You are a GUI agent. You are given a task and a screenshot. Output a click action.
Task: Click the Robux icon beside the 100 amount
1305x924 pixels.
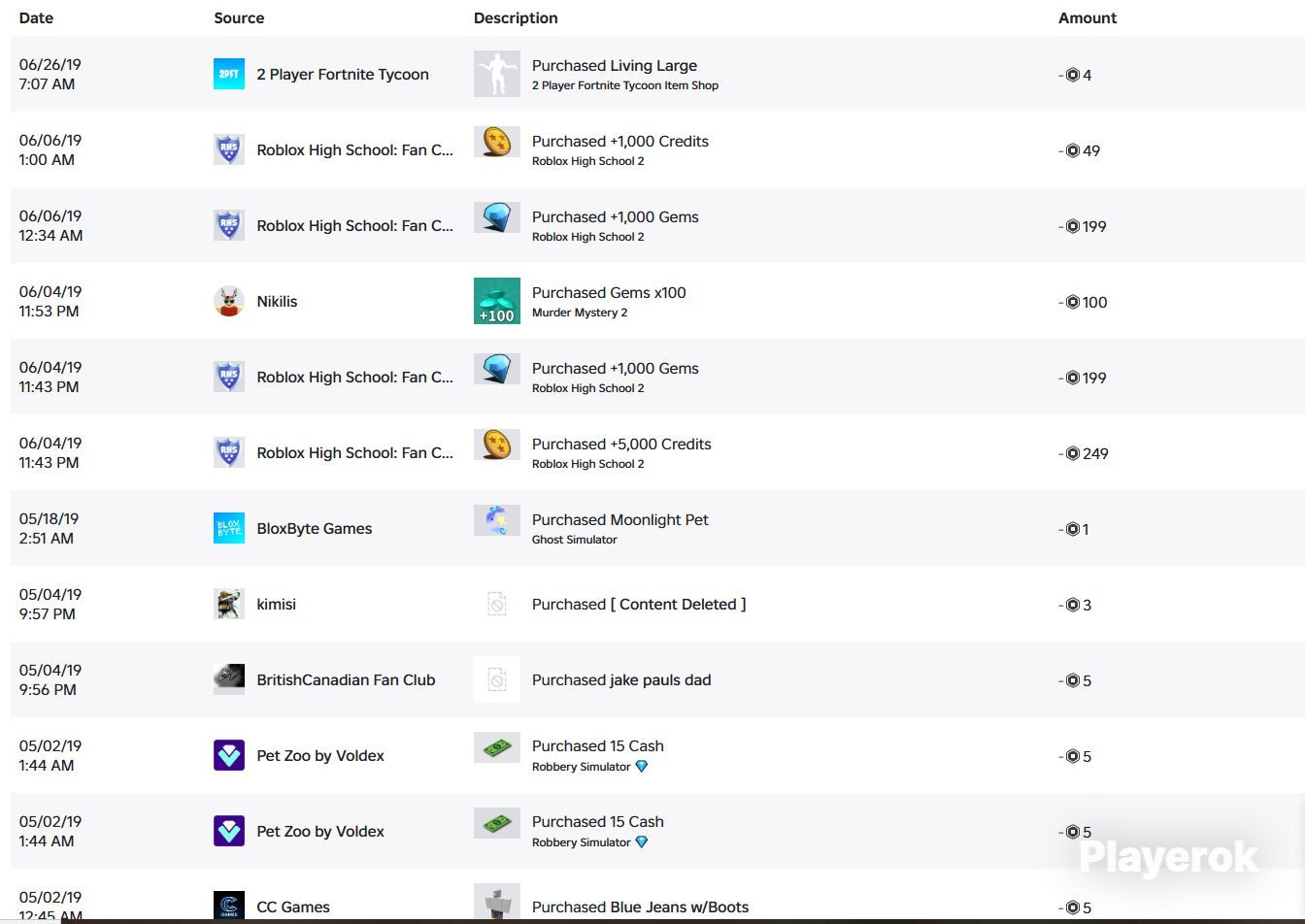coord(1073,302)
